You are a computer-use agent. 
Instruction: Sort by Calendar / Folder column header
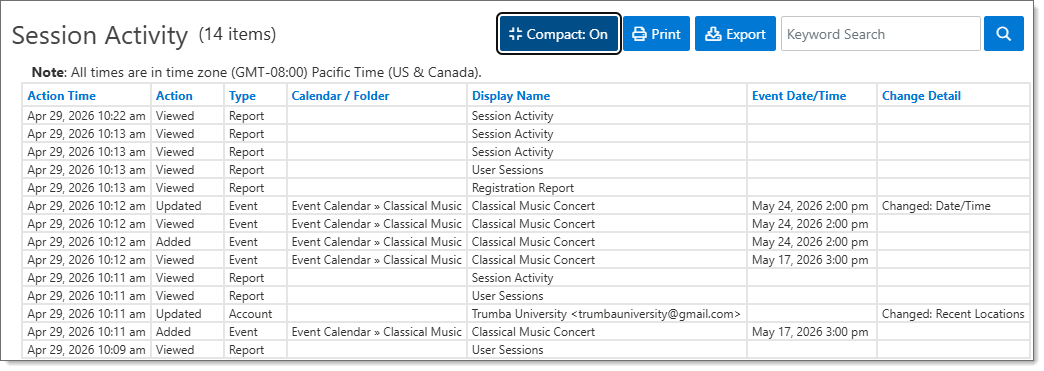(x=340, y=96)
